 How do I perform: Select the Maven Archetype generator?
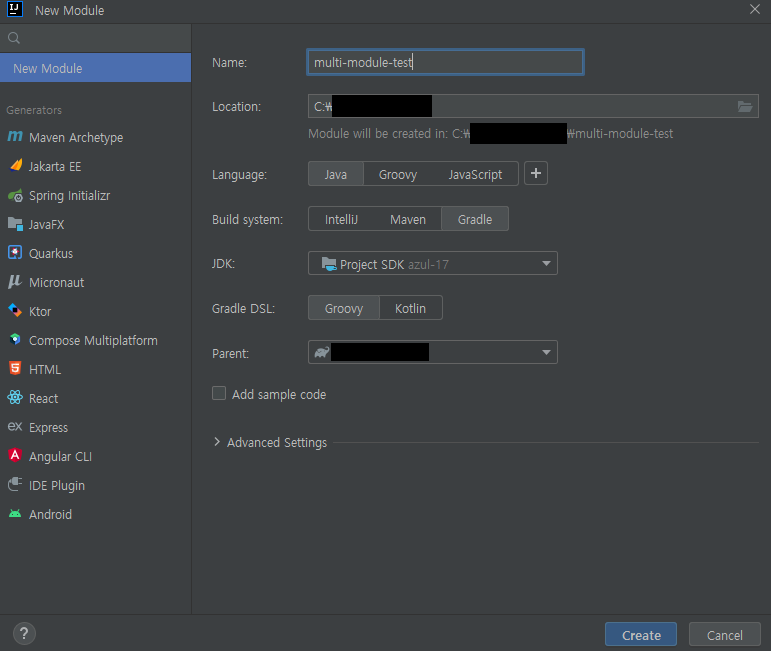coord(95,137)
